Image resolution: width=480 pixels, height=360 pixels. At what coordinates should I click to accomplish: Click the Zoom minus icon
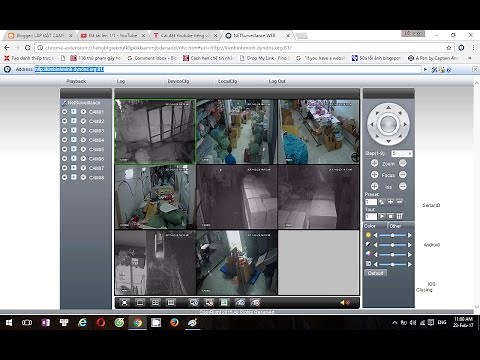[403, 163]
